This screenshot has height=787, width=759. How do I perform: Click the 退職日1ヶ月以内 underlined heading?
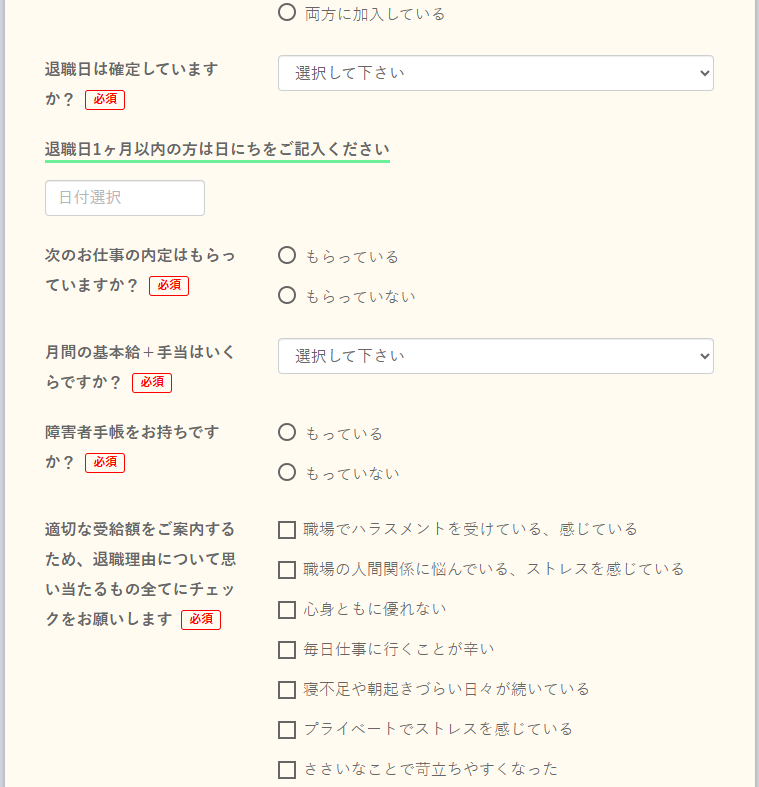217,149
